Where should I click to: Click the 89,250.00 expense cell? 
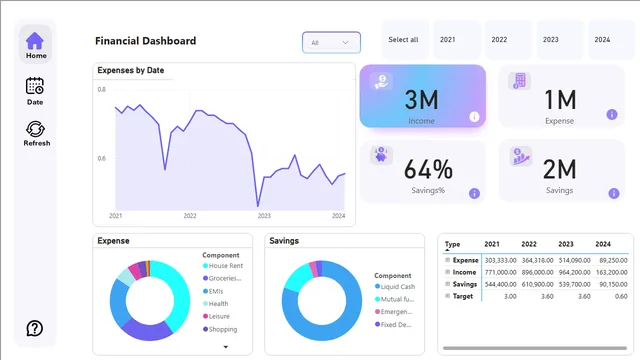(613, 260)
